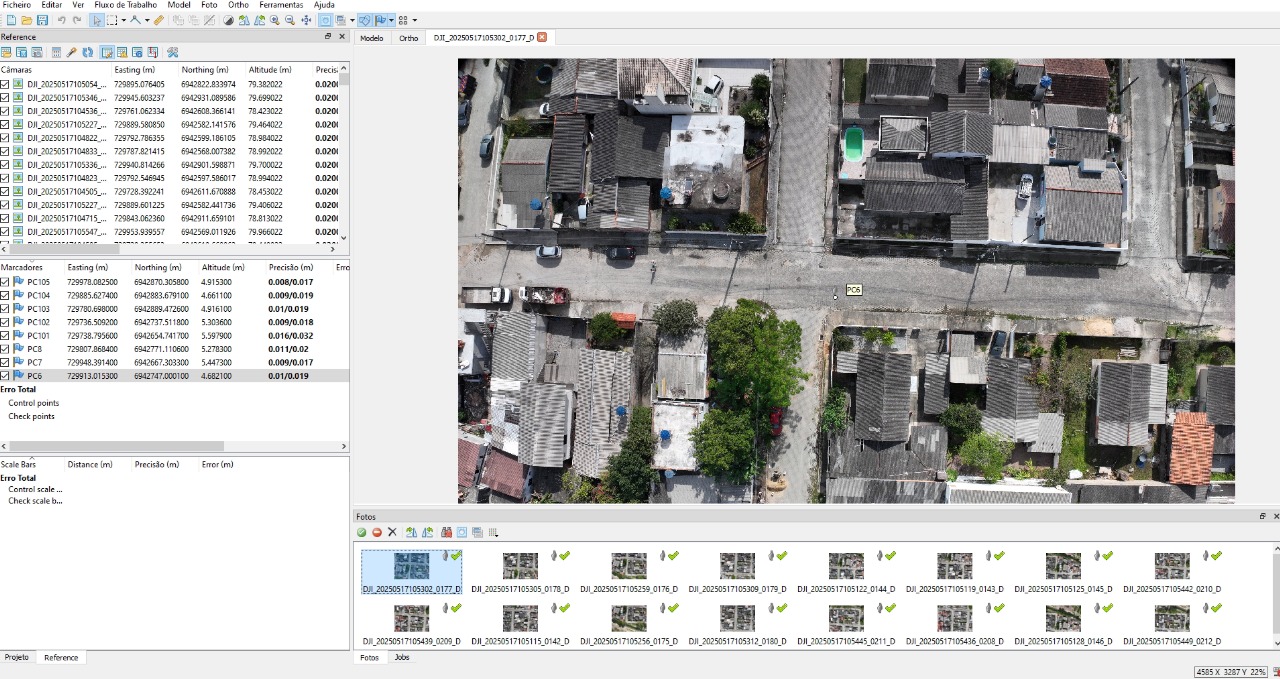
Task: Toggle the checkbox for marker PC105
Action: pyautogui.click(x=5, y=282)
